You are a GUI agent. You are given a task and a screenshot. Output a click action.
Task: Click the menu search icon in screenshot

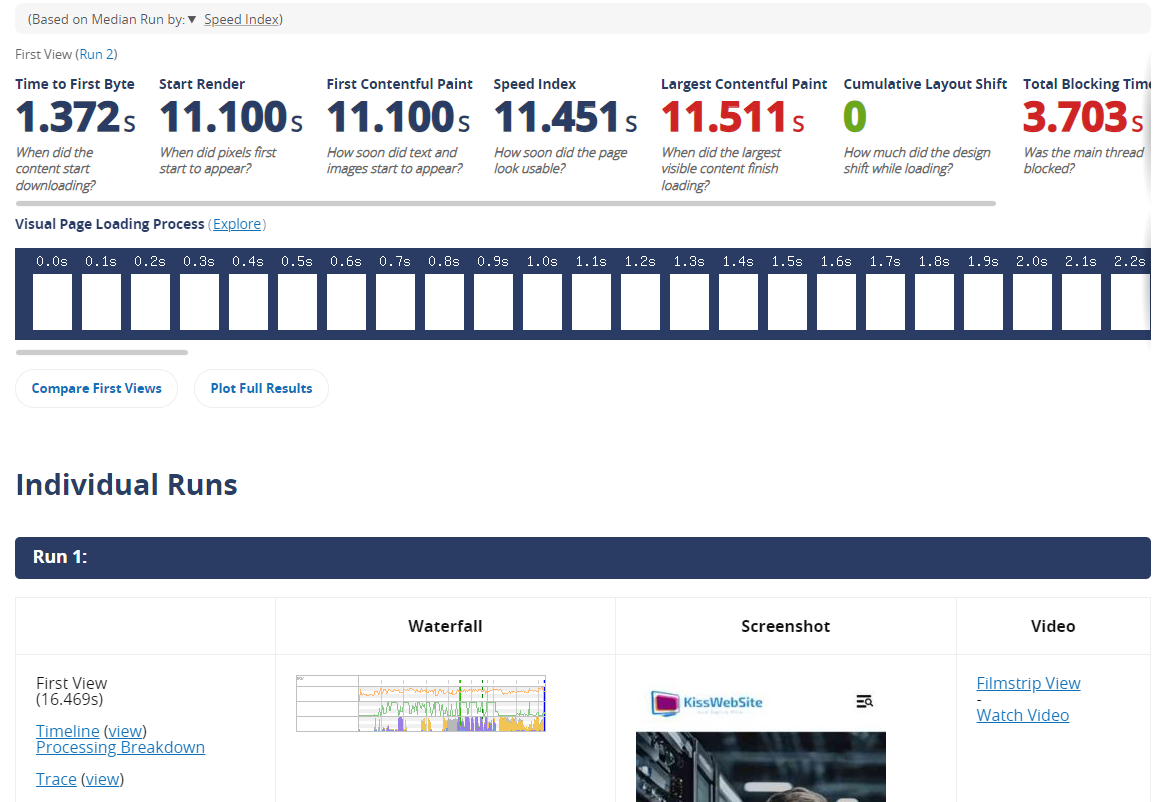[x=865, y=702]
